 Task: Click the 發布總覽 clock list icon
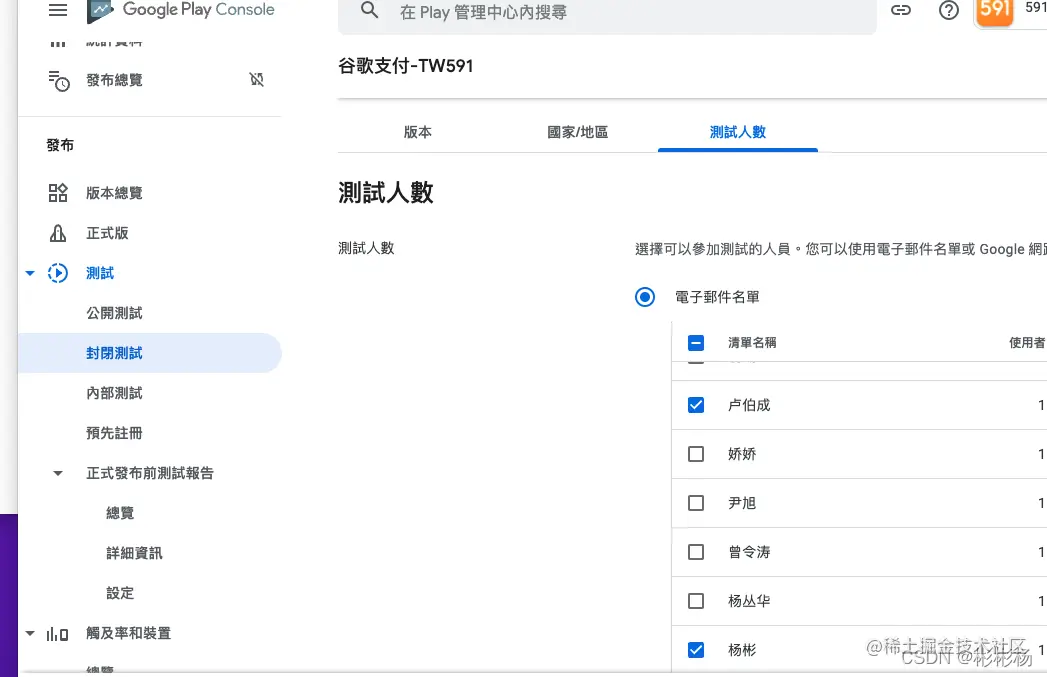[59, 81]
